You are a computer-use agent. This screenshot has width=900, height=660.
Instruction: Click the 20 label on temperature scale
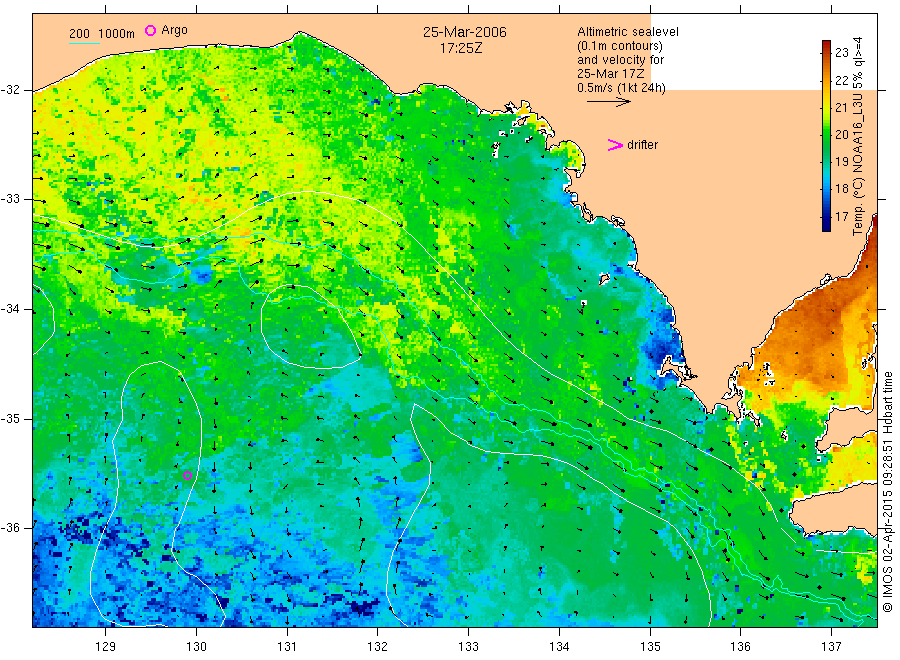tap(841, 134)
